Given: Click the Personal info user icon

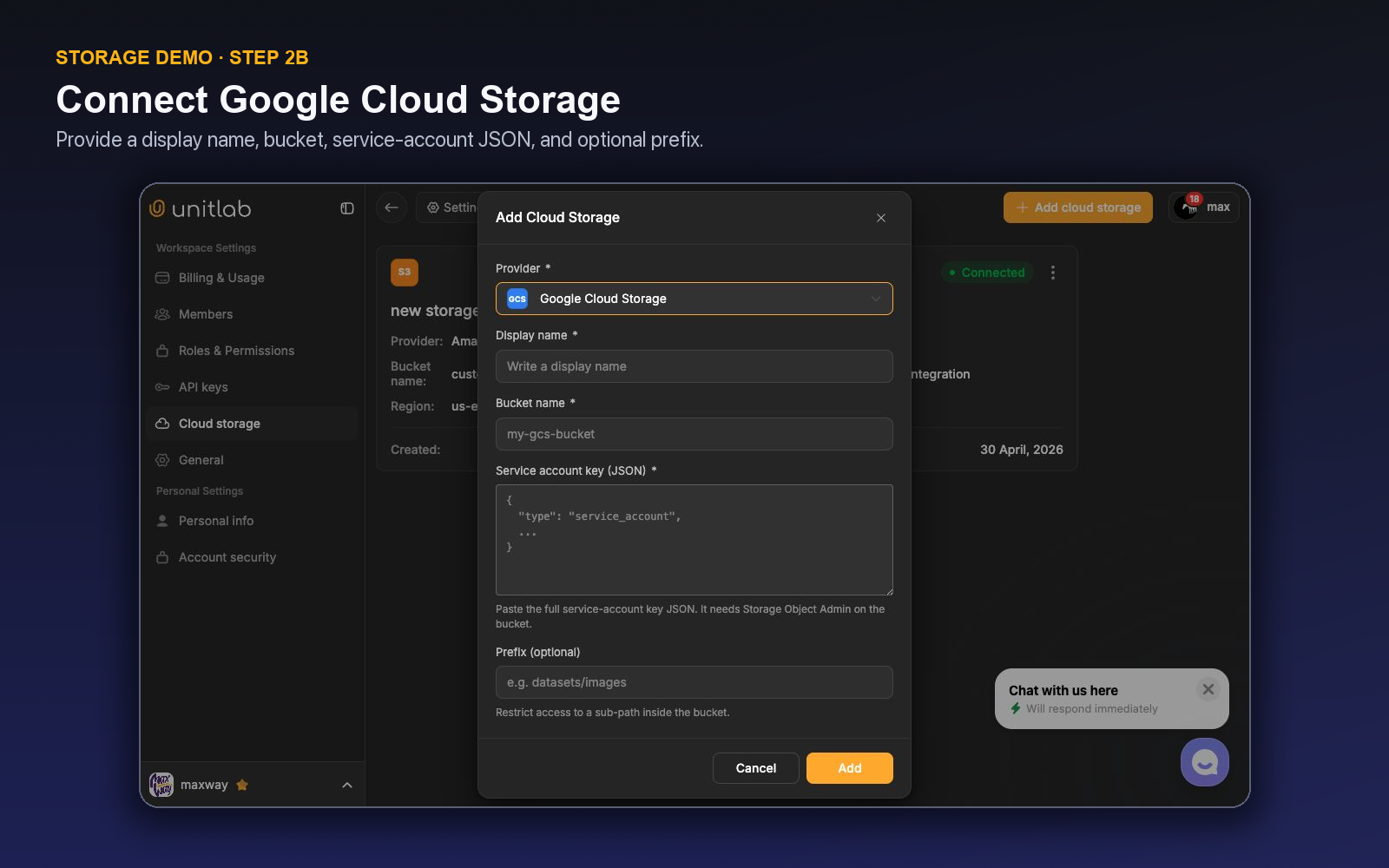Looking at the screenshot, I should [x=162, y=521].
